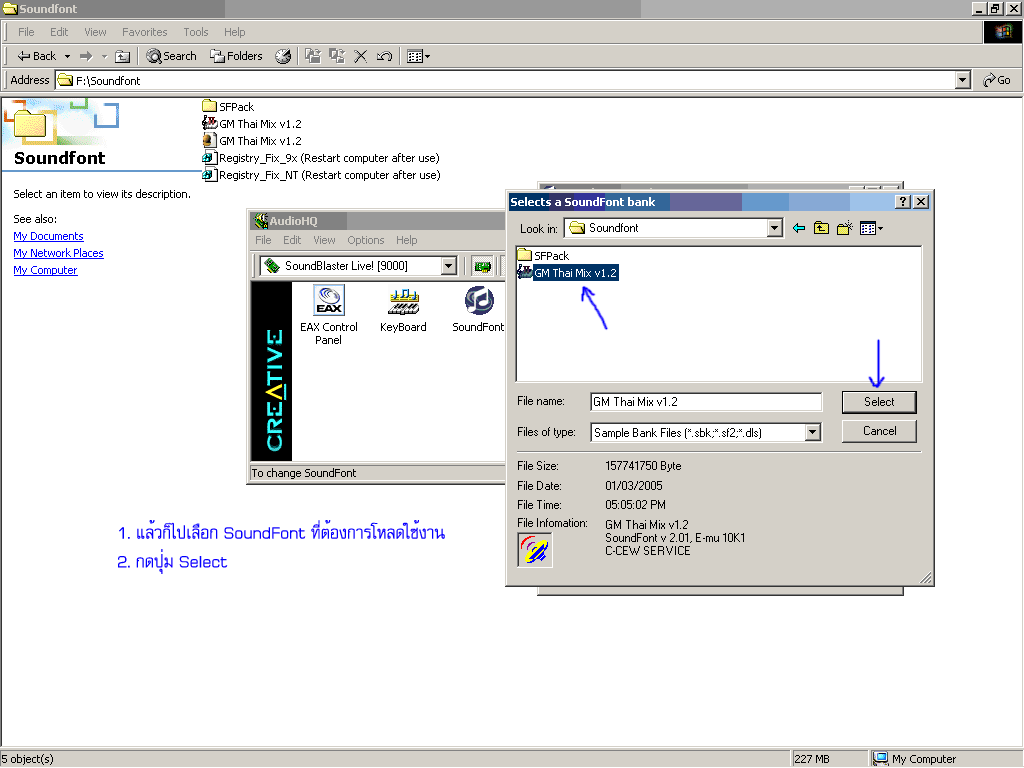Click the Select button

click(x=879, y=402)
